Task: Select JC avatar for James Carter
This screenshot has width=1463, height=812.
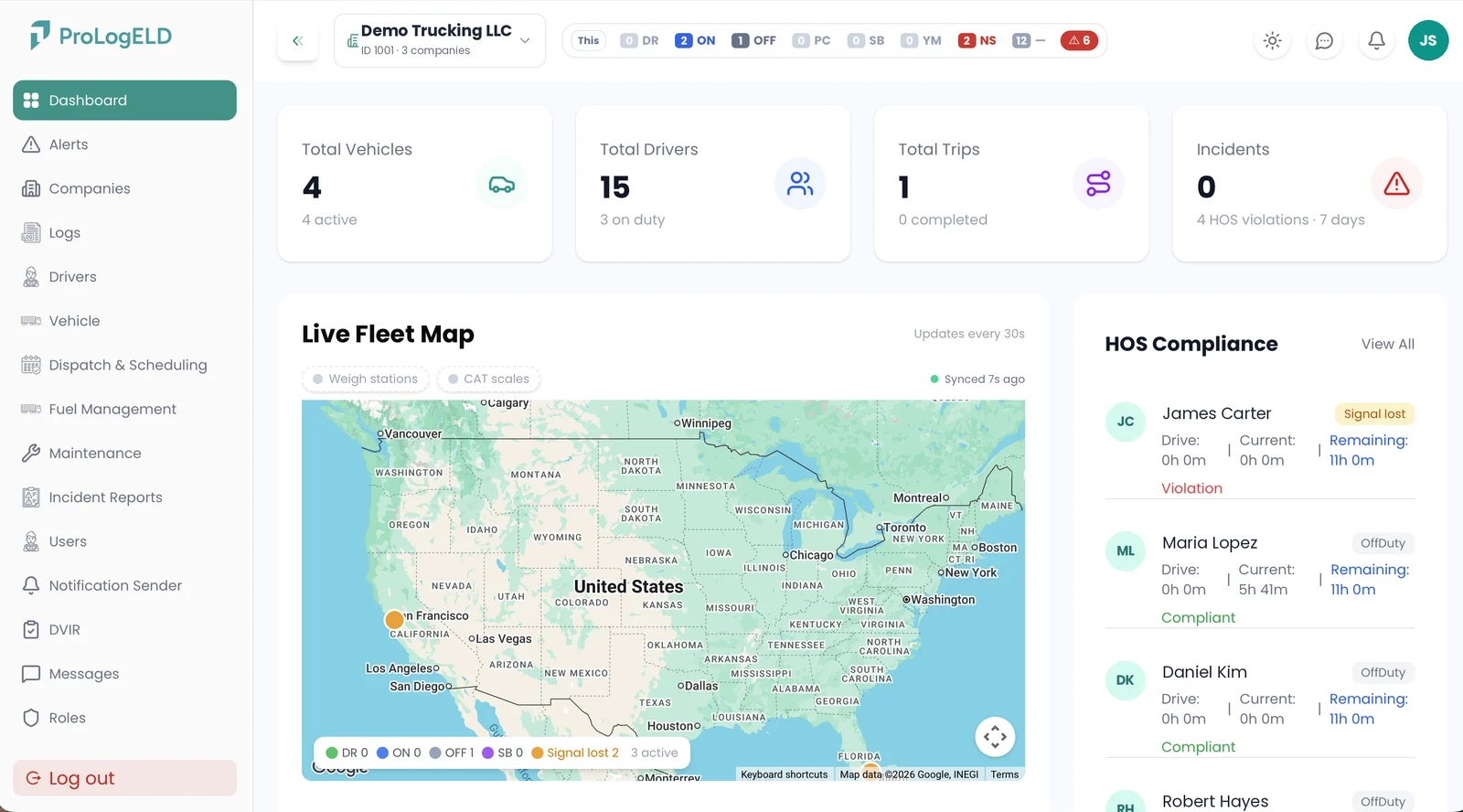Action: click(x=1126, y=422)
